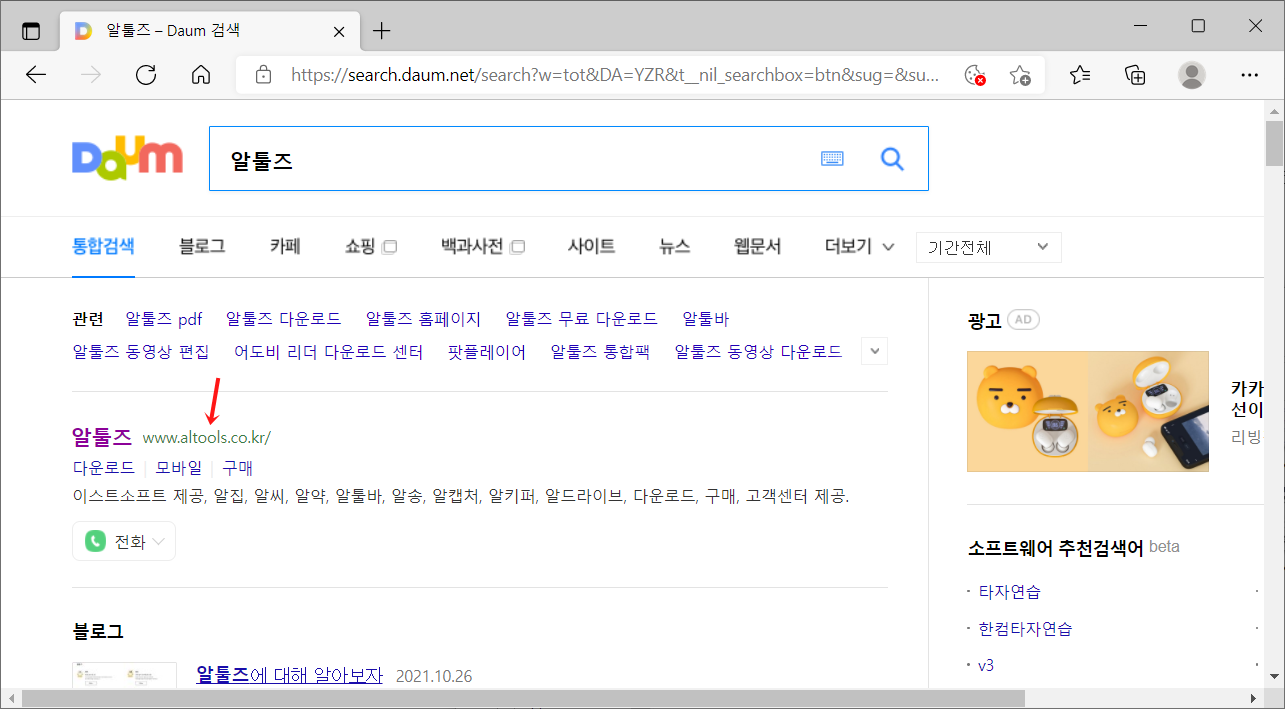Open a new tab with the plus button
The image size is (1285, 709).
pos(381,31)
